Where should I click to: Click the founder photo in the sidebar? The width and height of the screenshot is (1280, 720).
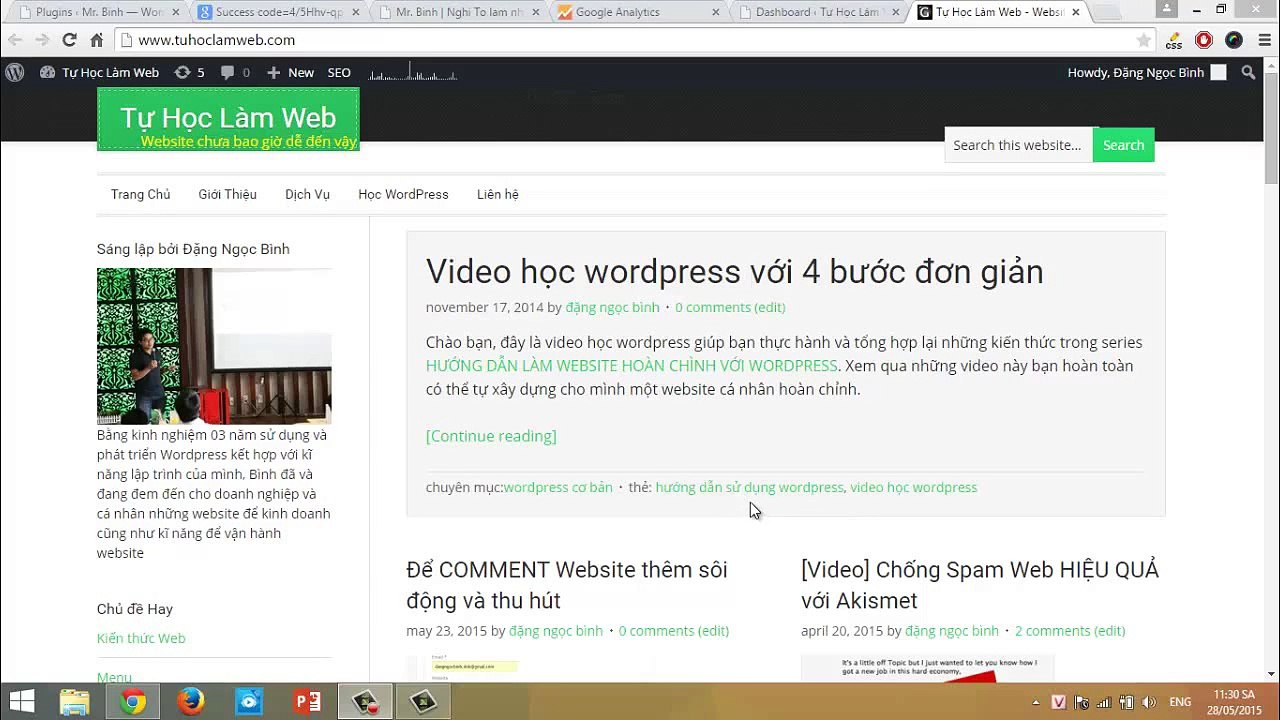tap(214, 346)
